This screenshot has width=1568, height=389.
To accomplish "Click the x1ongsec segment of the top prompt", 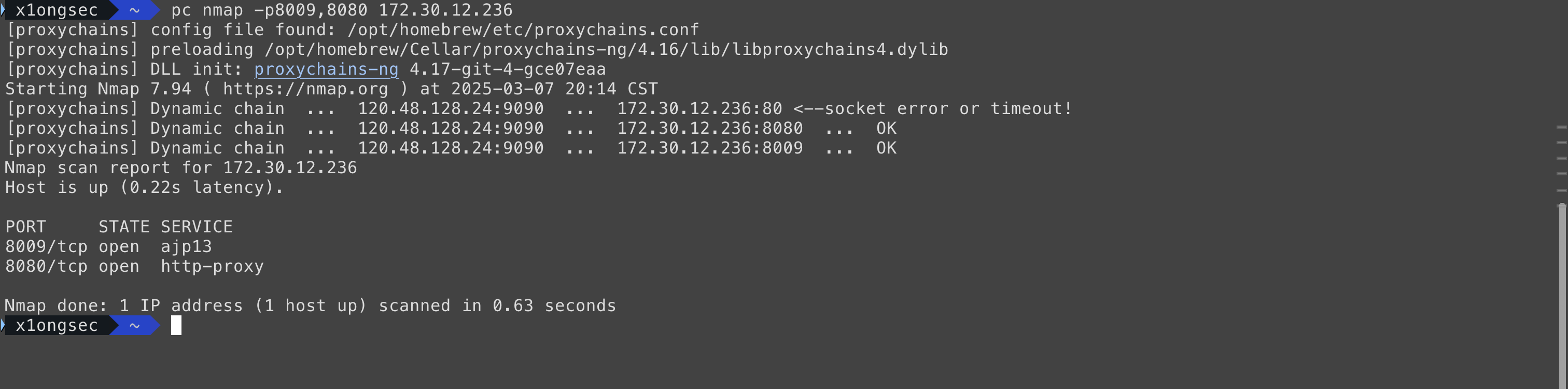I will (57, 10).
